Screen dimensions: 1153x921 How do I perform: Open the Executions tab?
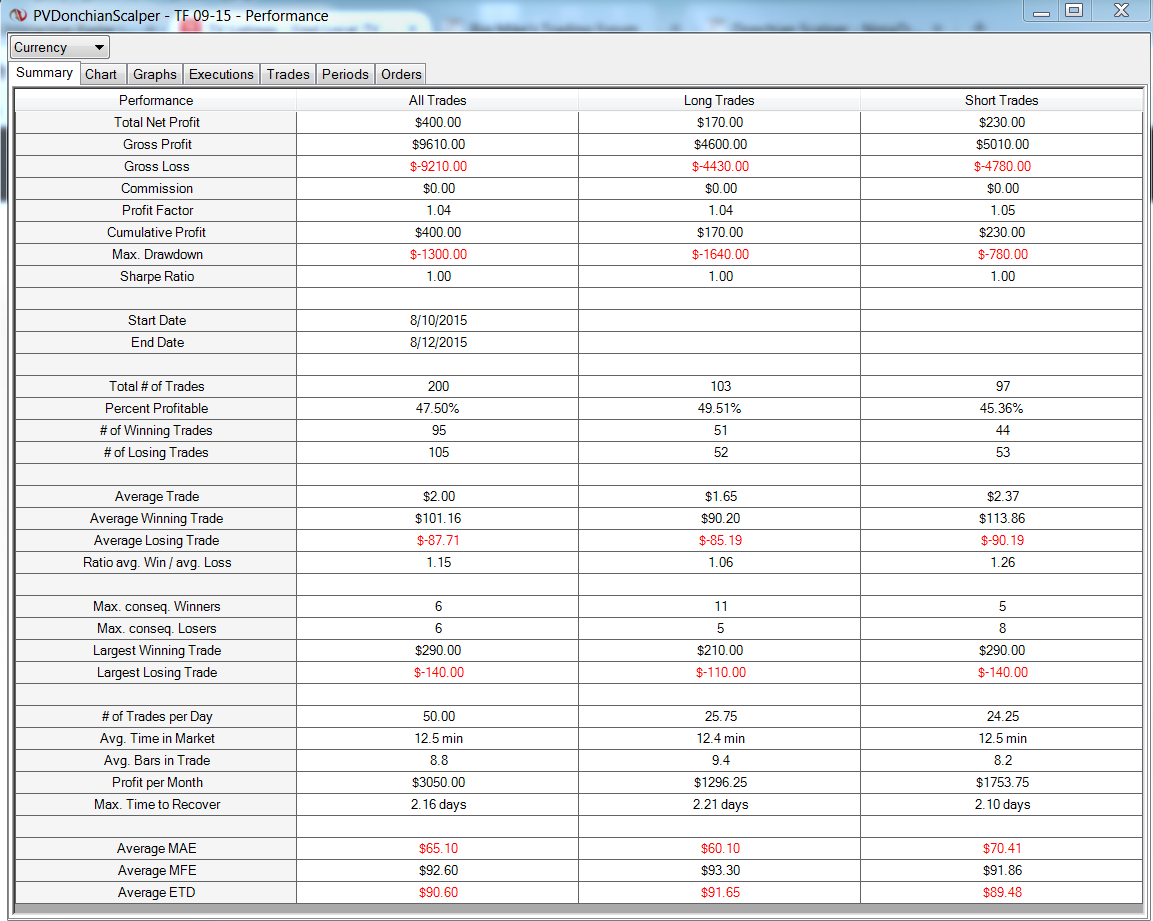(x=221, y=74)
